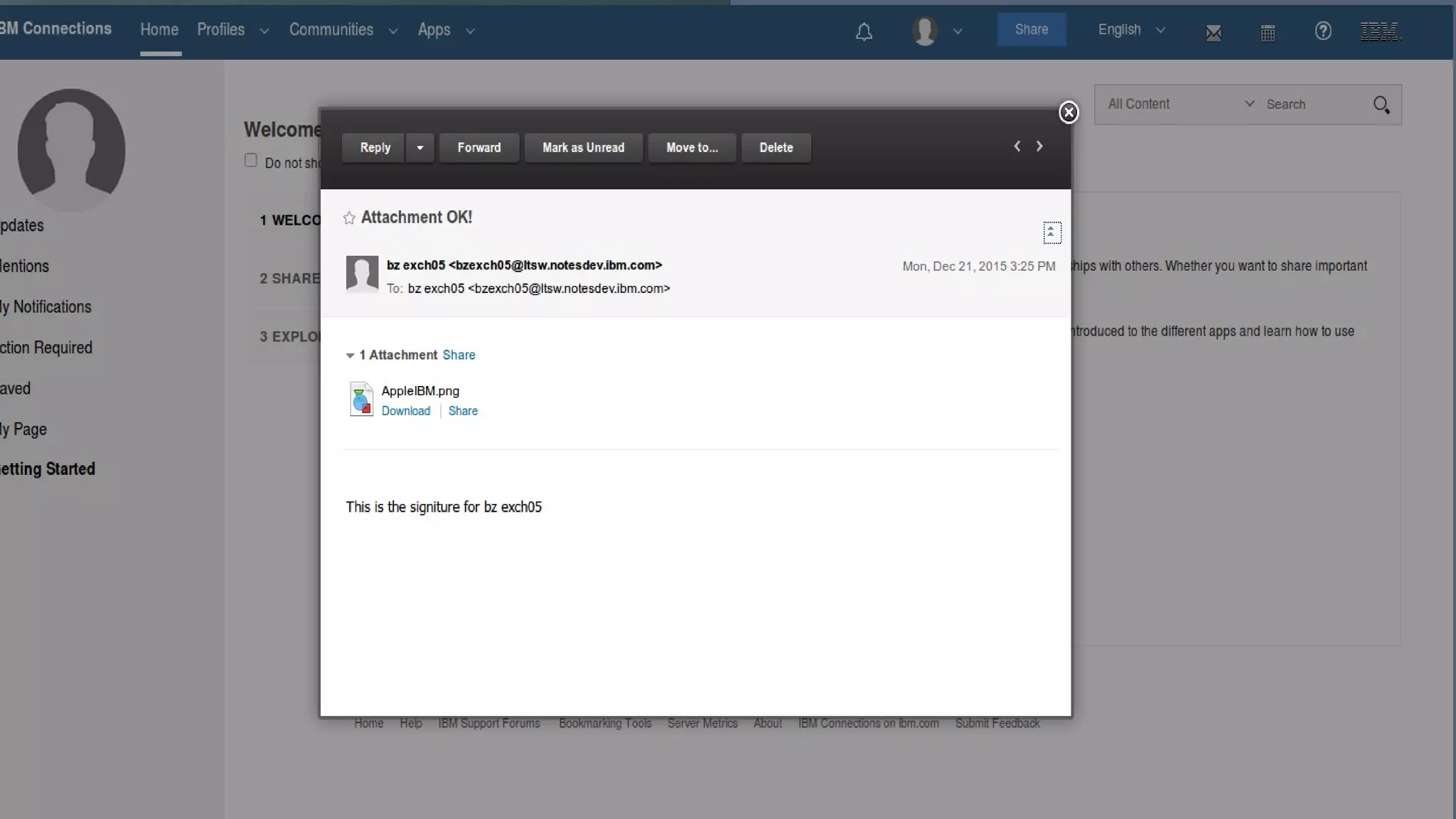Select step 1 WELCOME in welcome list
The height and width of the screenshot is (819, 1456).
tap(289, 220)
